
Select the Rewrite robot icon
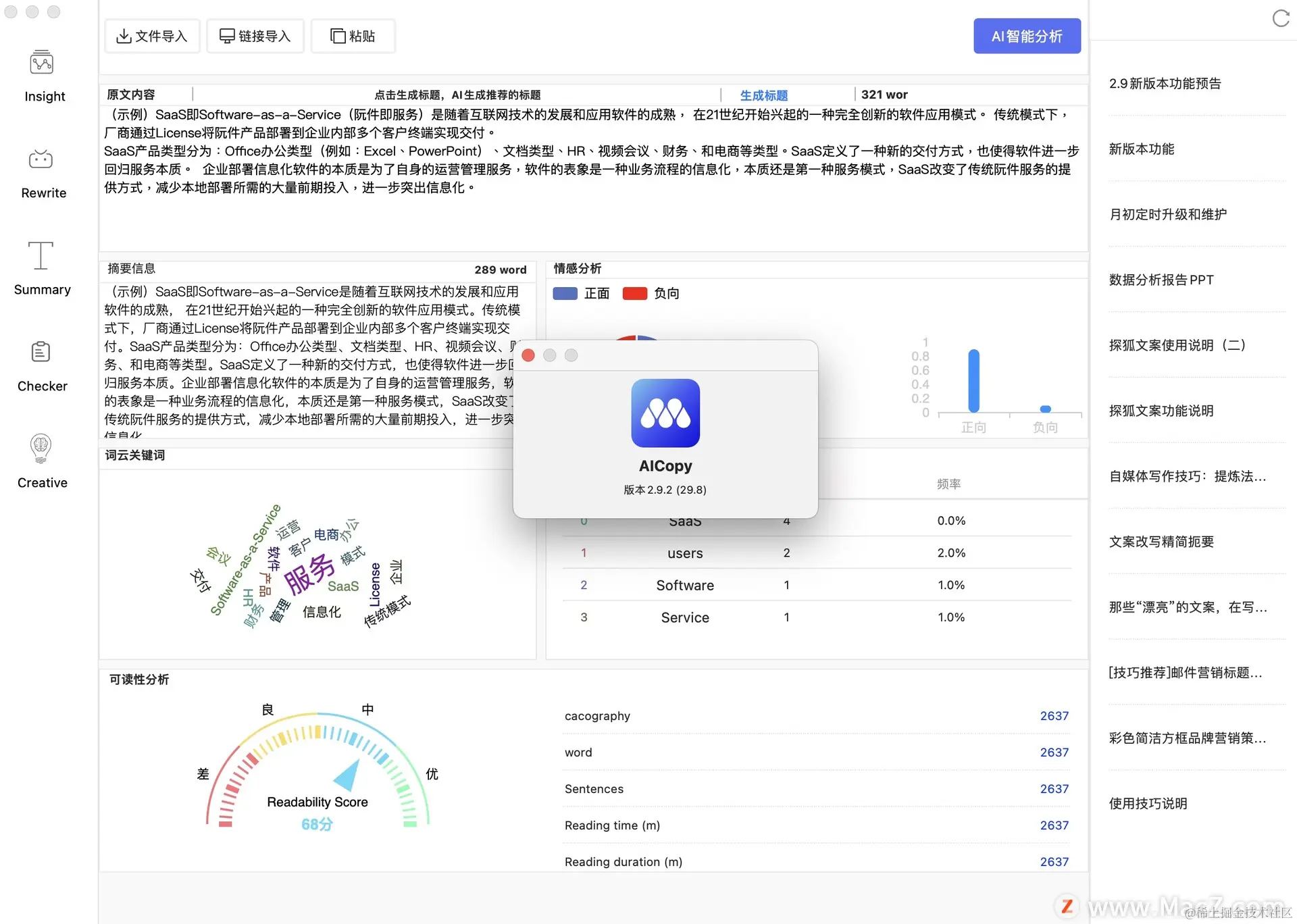point(41,160)
